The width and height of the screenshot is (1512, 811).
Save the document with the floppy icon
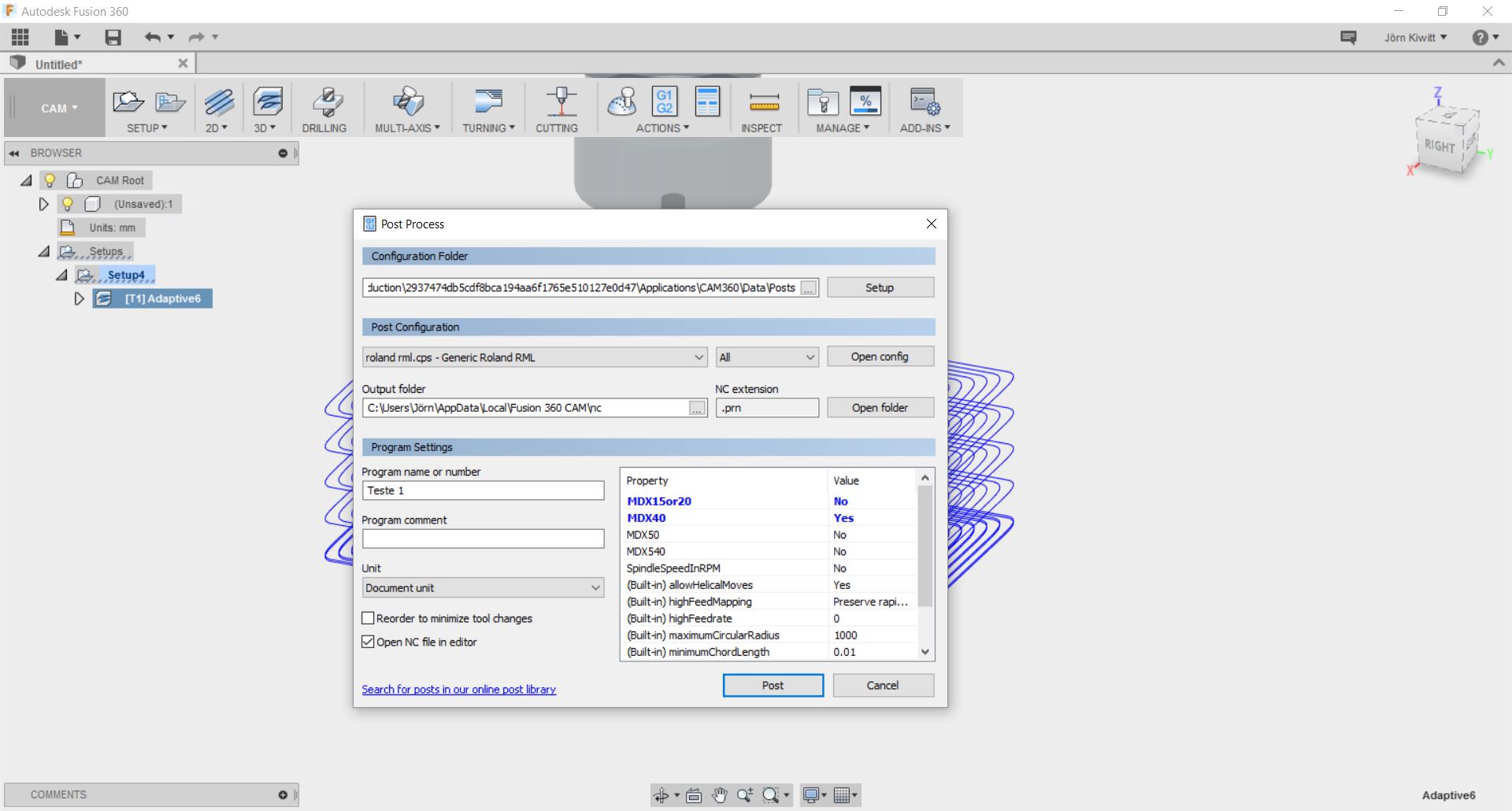coord(113,37)
